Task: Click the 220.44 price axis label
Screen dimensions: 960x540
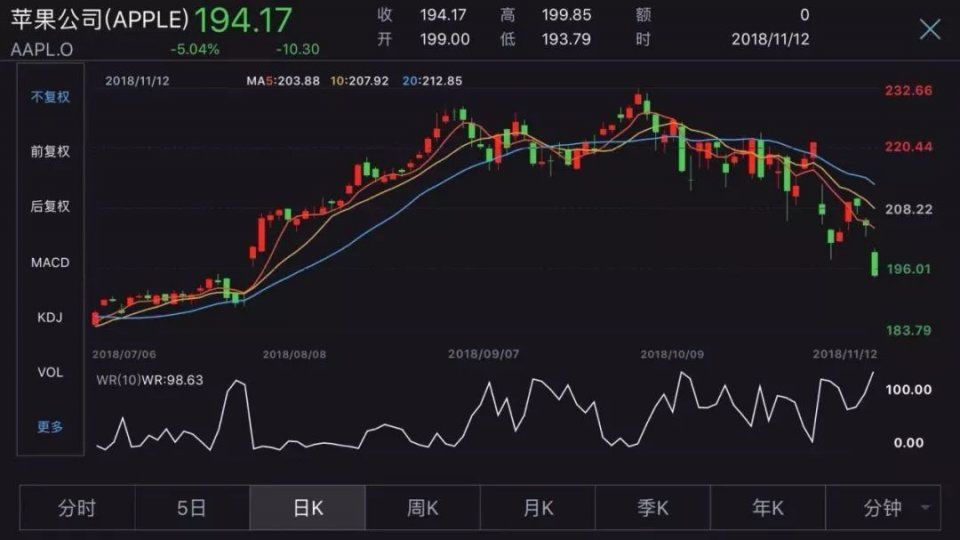Action: tap(909, 147)
